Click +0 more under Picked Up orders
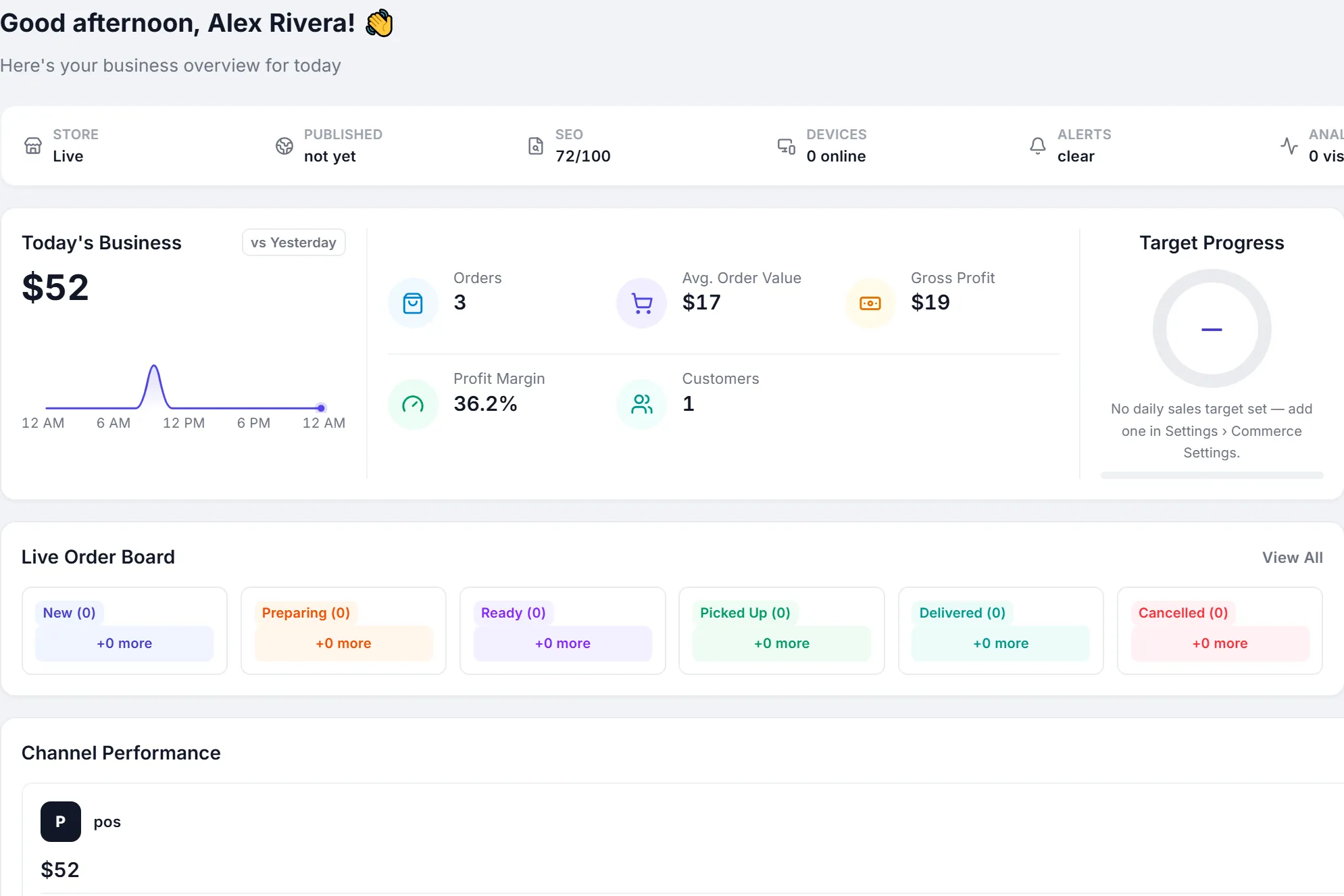This screenshot has height=896, width=1344. tap(782, 643)
